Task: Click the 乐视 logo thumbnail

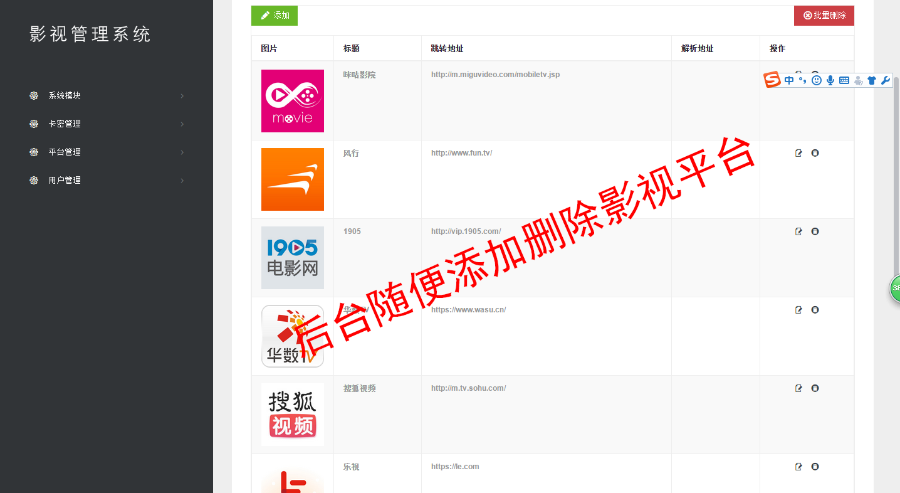Action: (292, 478)
